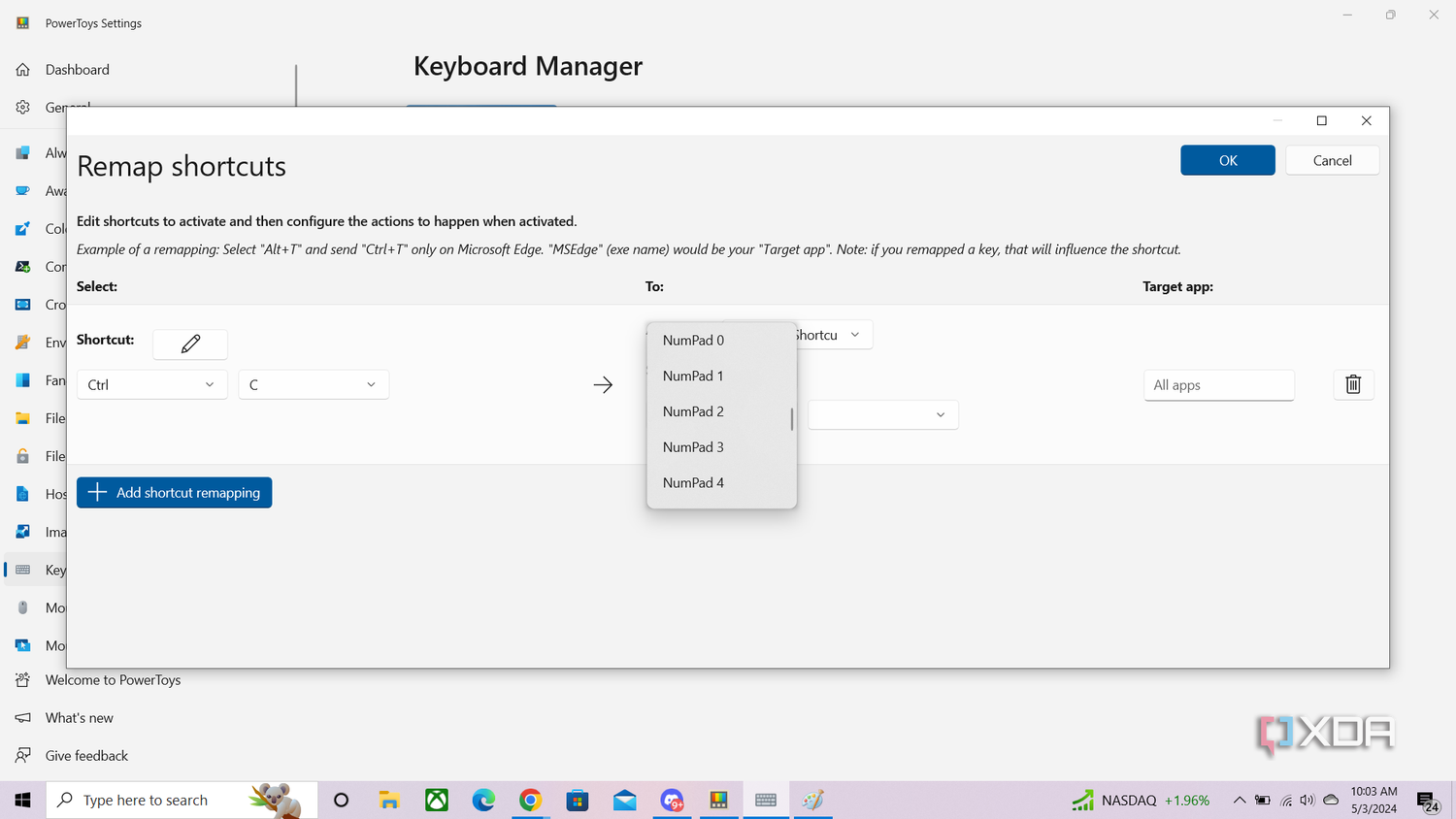Delete the Ctrl+C remapping with trash icon

pyautogui.click(x=1353, y=384)
